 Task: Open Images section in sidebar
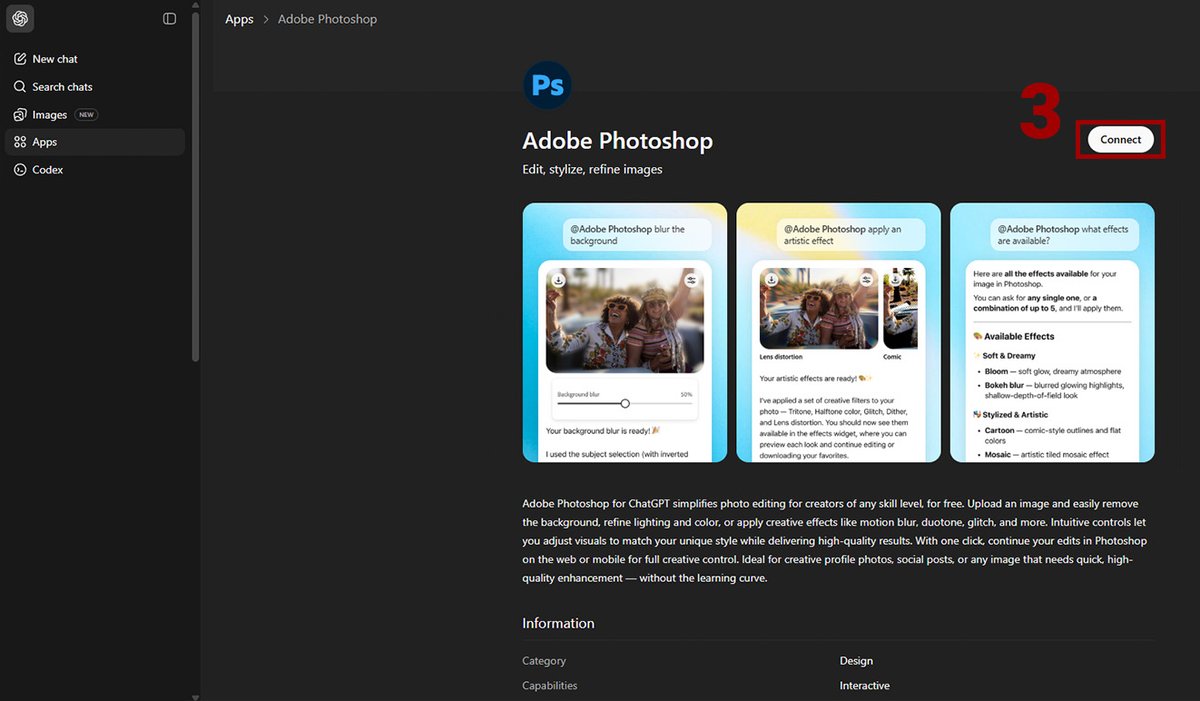tap(95, 115)
